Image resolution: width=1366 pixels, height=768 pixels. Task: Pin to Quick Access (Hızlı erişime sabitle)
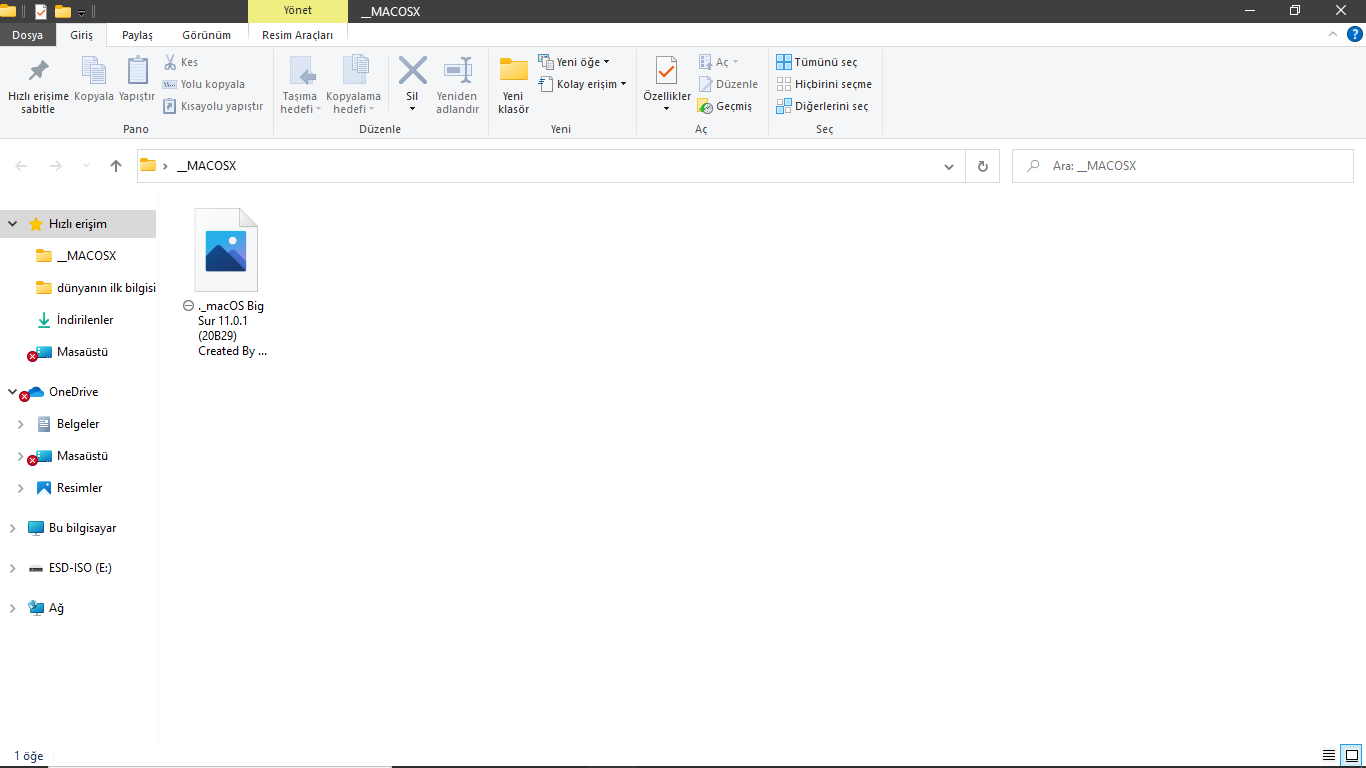point(38,86)
